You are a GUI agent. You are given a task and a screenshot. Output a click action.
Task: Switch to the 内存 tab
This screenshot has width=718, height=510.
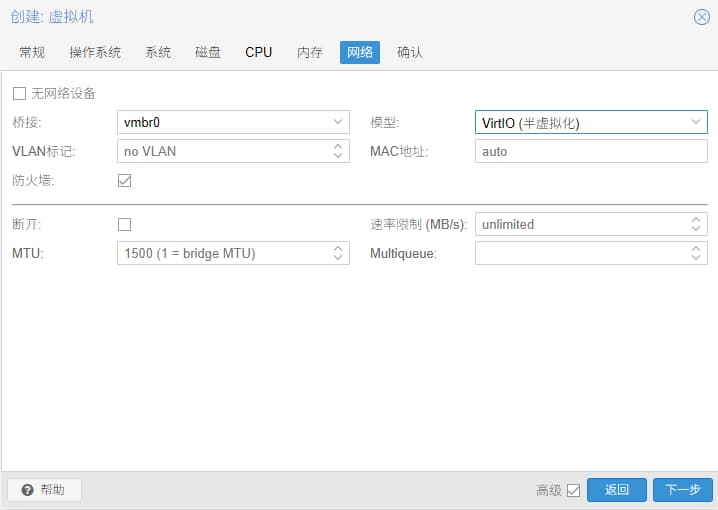pyautogui.click(x=310, y=52)
